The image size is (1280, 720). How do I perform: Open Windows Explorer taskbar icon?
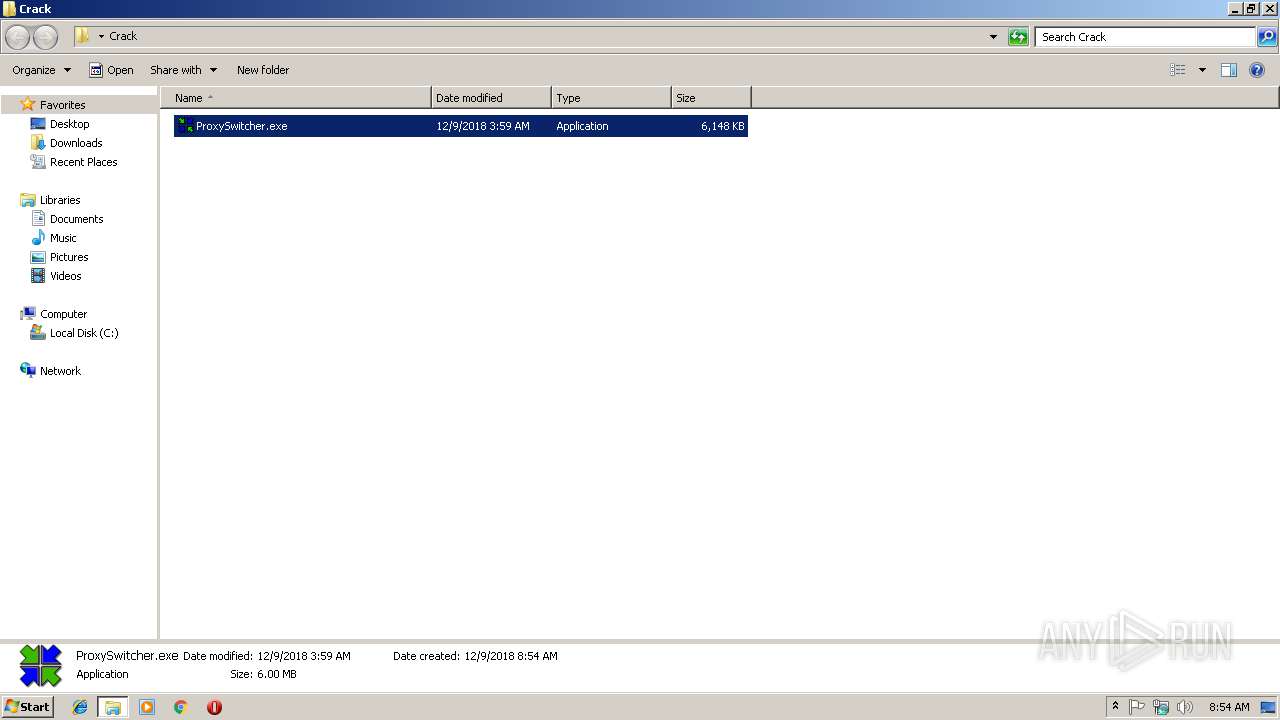tap(113, 707)
